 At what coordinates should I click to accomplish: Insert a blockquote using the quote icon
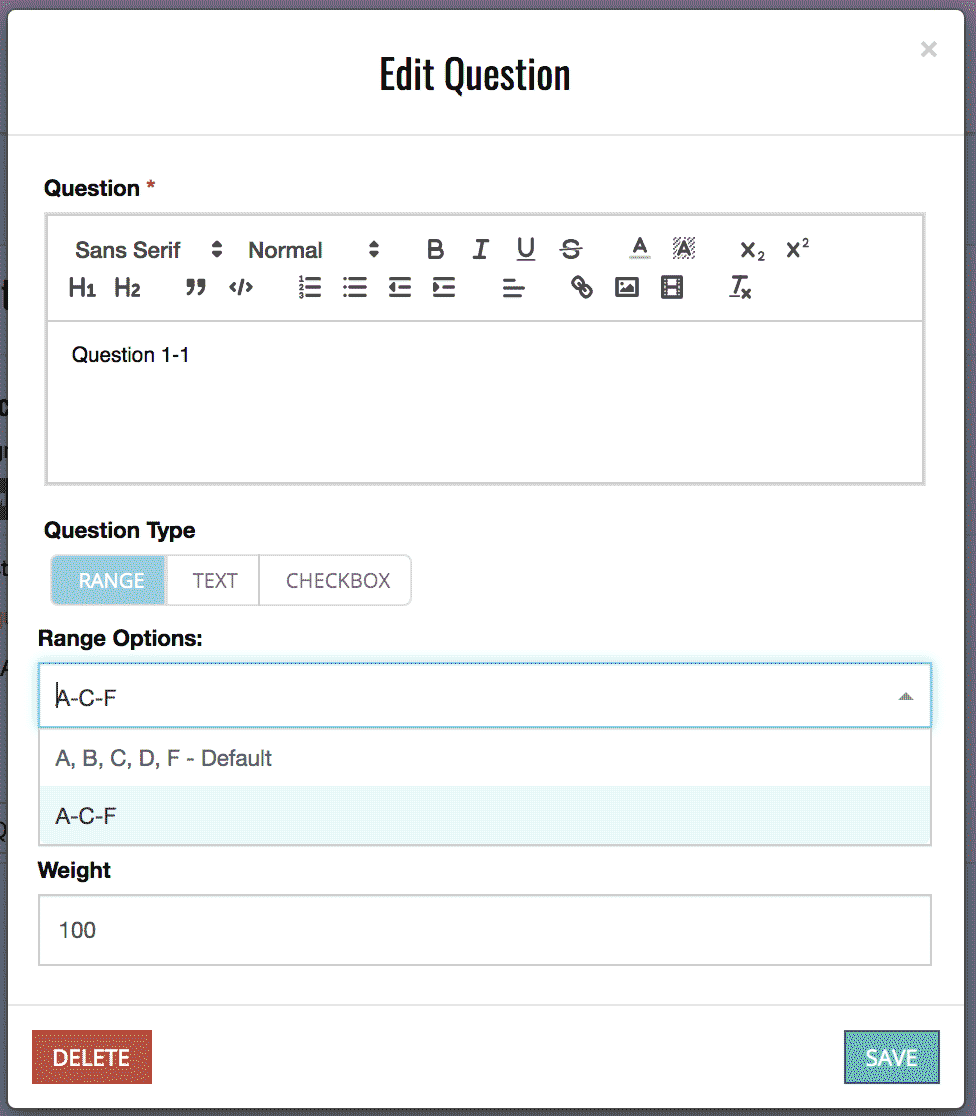point(196,288)
